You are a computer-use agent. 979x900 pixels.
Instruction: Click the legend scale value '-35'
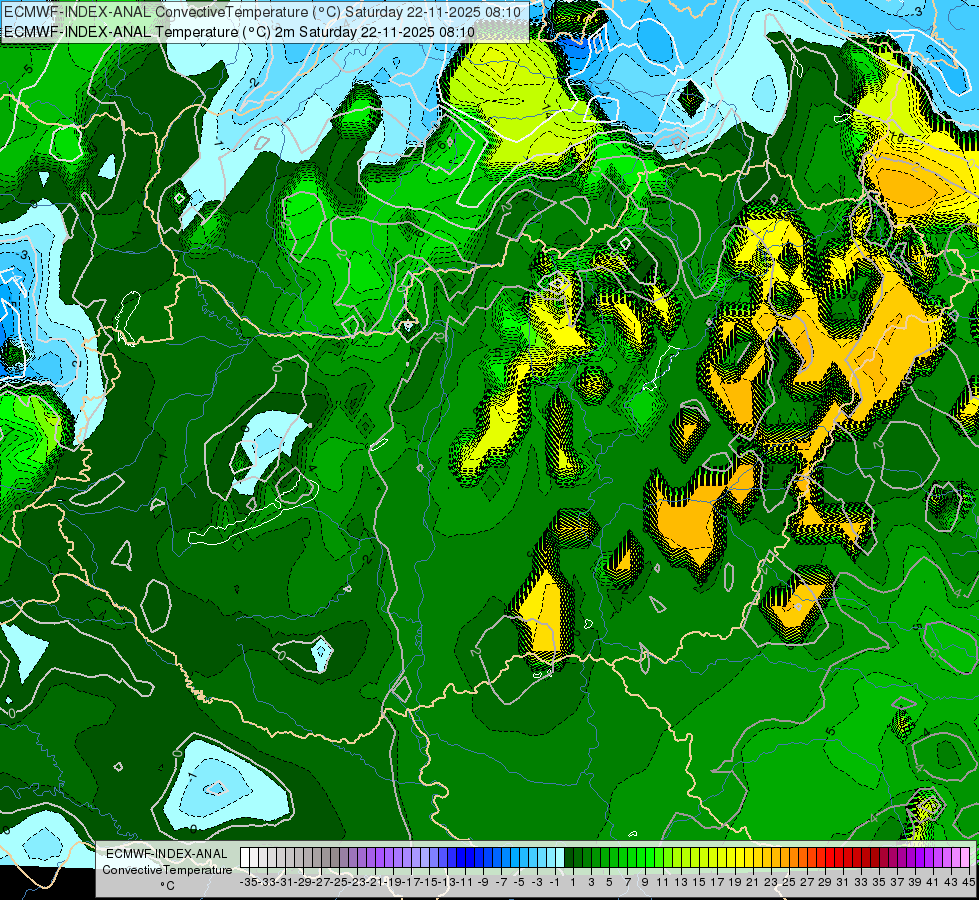[249, 882]
